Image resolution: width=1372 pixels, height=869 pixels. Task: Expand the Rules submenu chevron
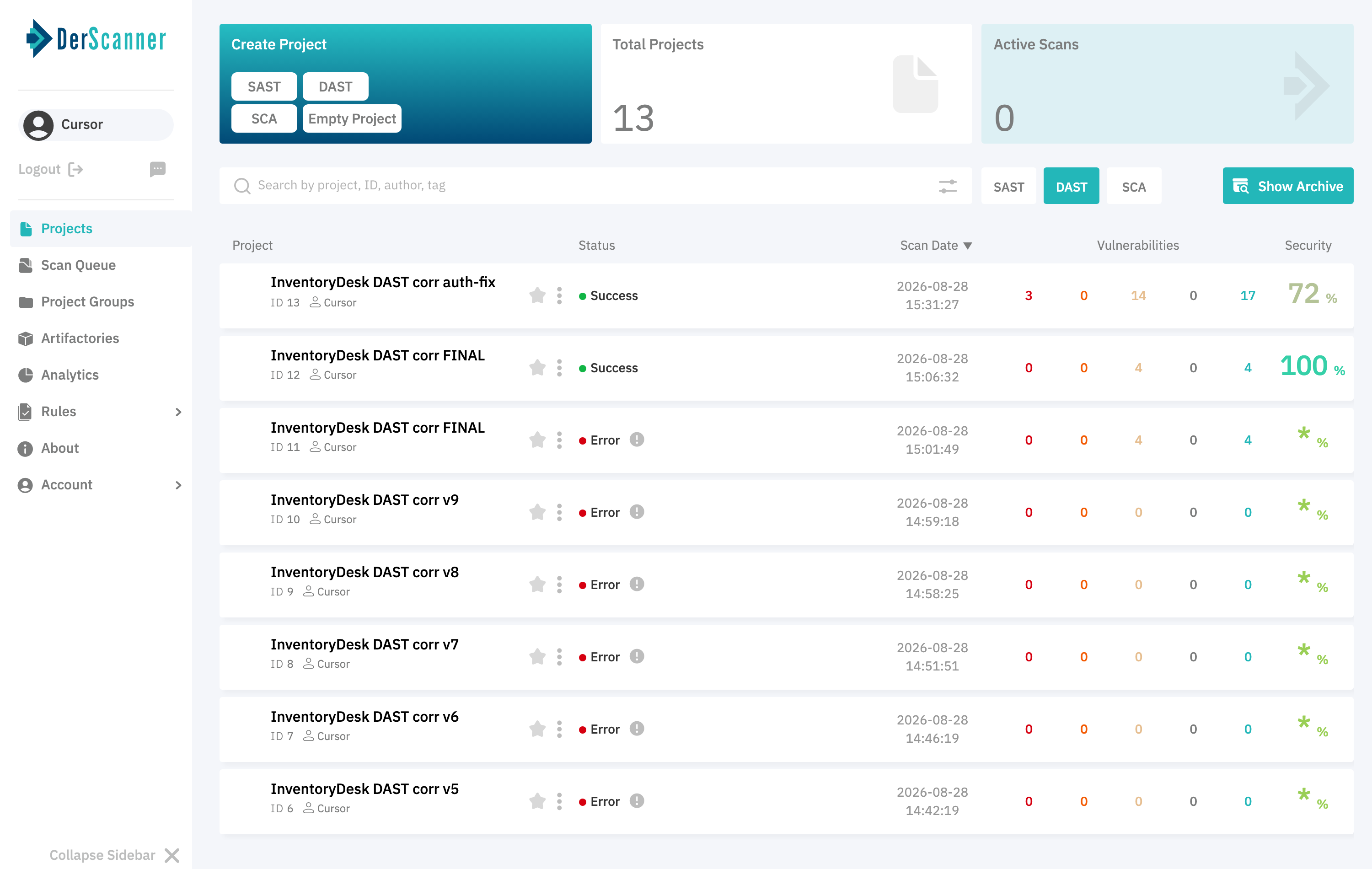pos(178,412)
